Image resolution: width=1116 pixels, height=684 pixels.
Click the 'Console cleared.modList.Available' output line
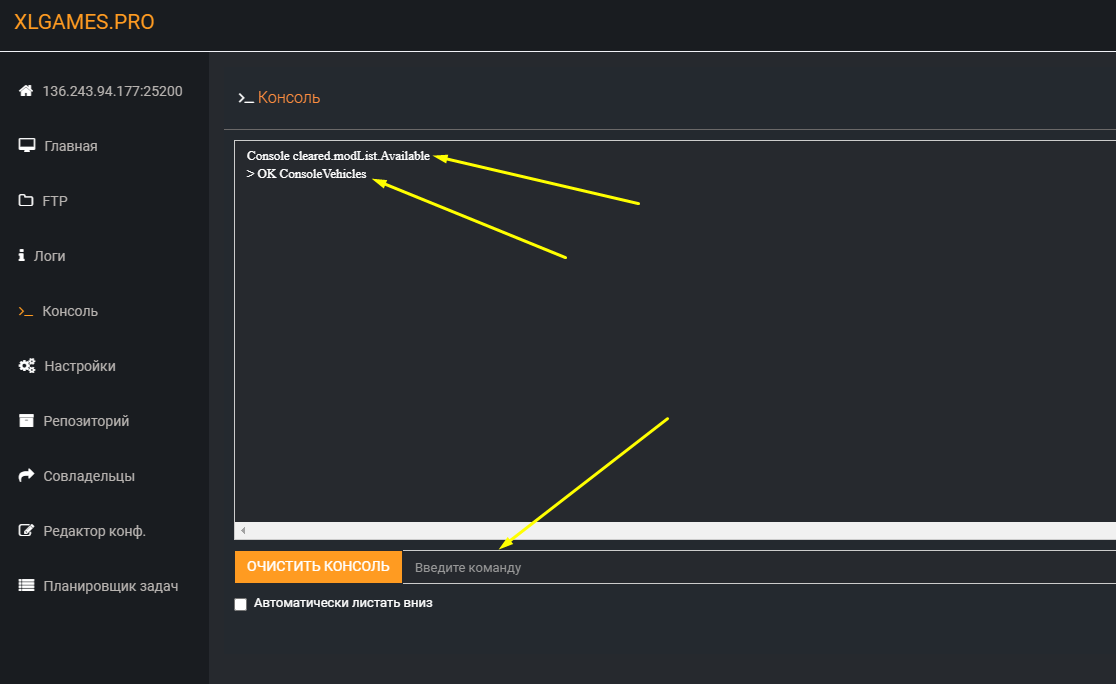point(338,156)
